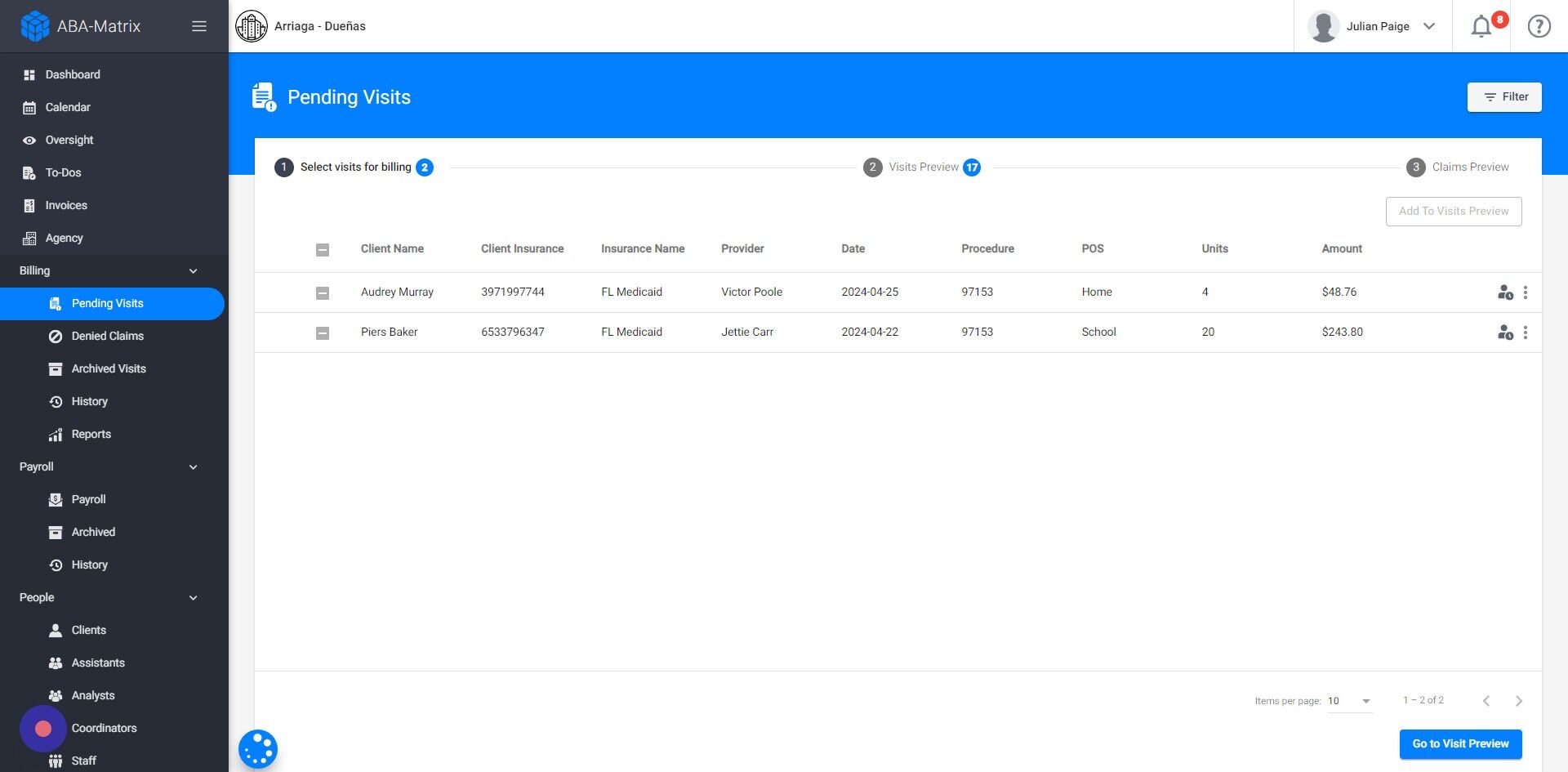The height and width of the screenshot is (772, 1568).
Task: Check the checkbox on Audrey Murray's row
Action: tap(323, 292)
